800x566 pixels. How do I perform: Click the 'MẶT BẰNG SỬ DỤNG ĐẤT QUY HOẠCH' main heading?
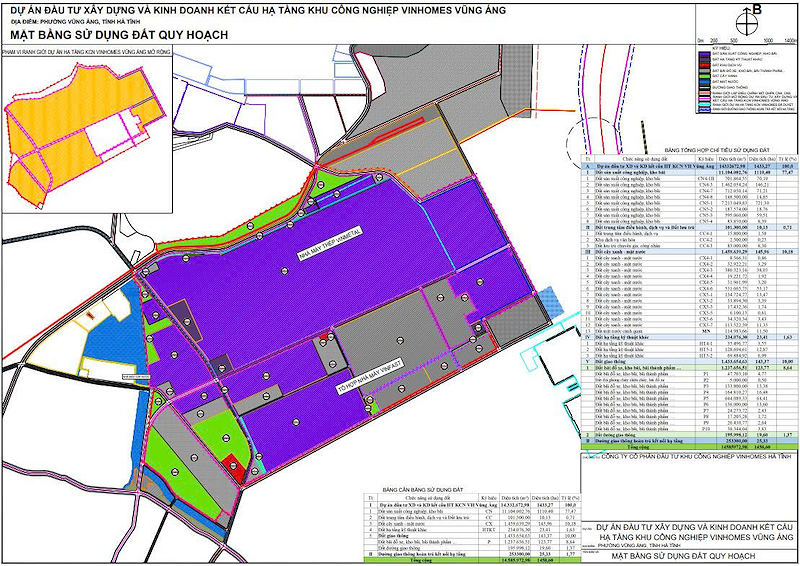pos(118,35)
